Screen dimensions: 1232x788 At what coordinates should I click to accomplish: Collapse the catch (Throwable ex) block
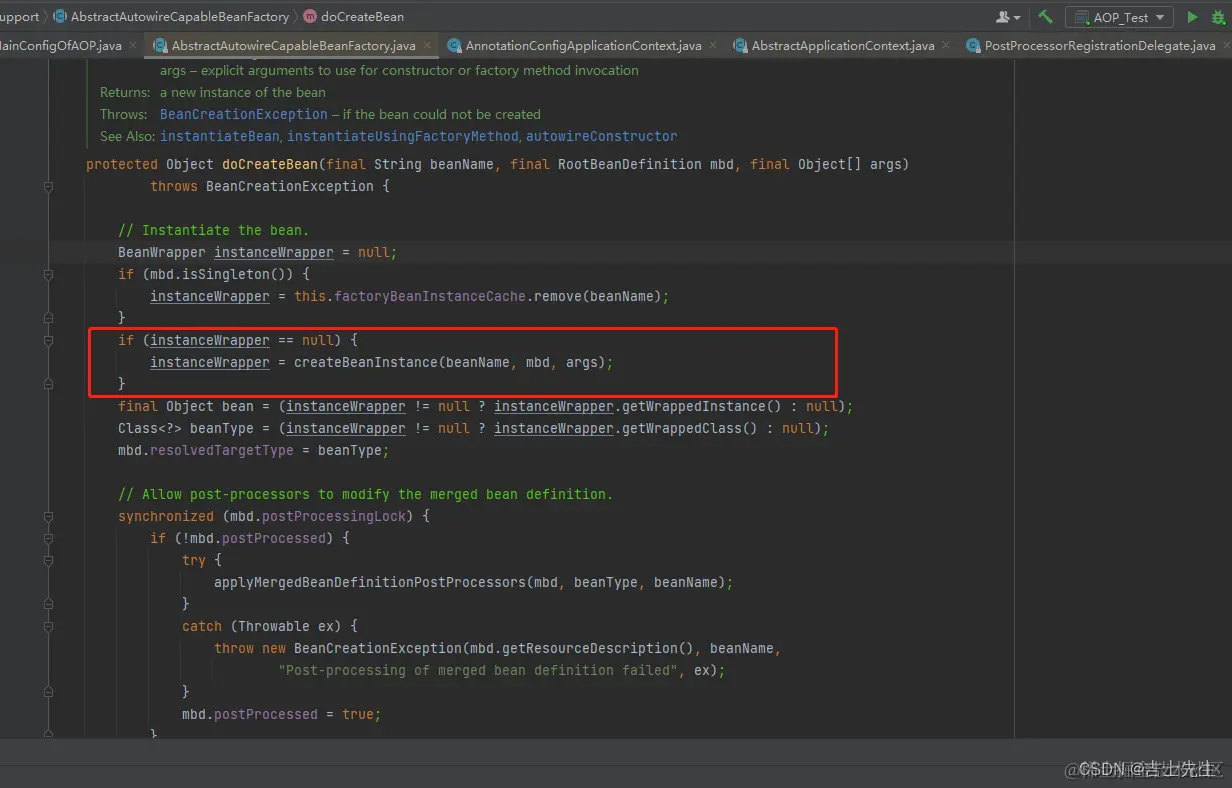pos(48,626)
